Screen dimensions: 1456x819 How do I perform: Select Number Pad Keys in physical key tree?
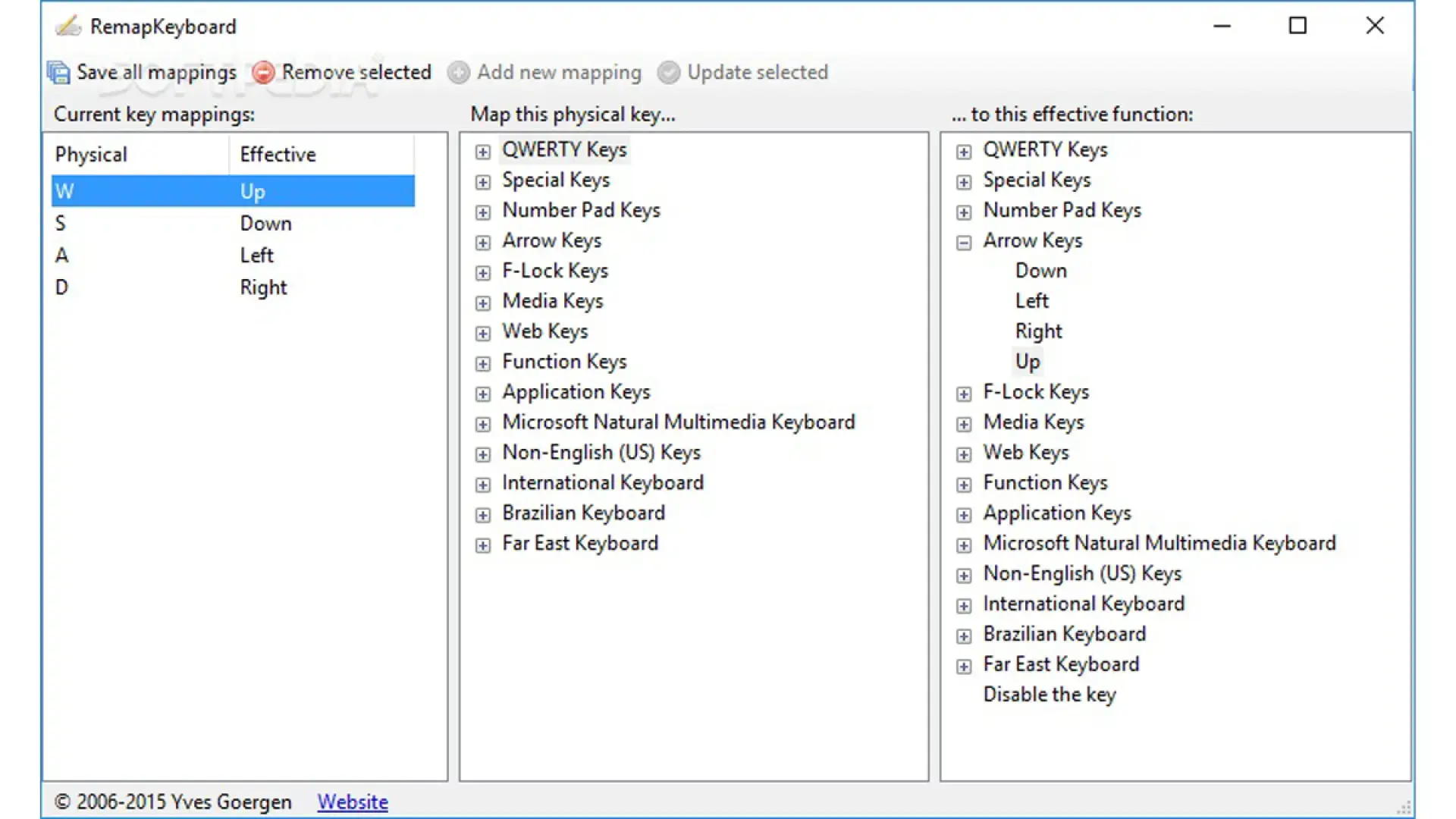[580, 210]
